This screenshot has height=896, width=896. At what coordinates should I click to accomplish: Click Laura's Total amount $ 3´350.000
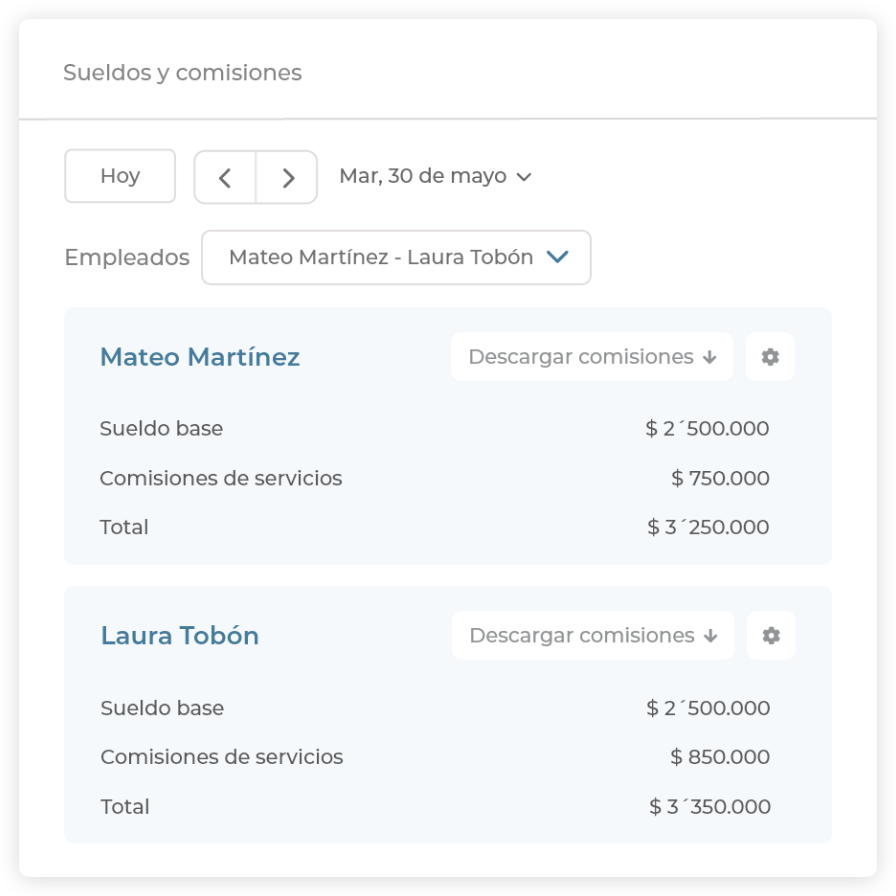(x=709, y=807)
